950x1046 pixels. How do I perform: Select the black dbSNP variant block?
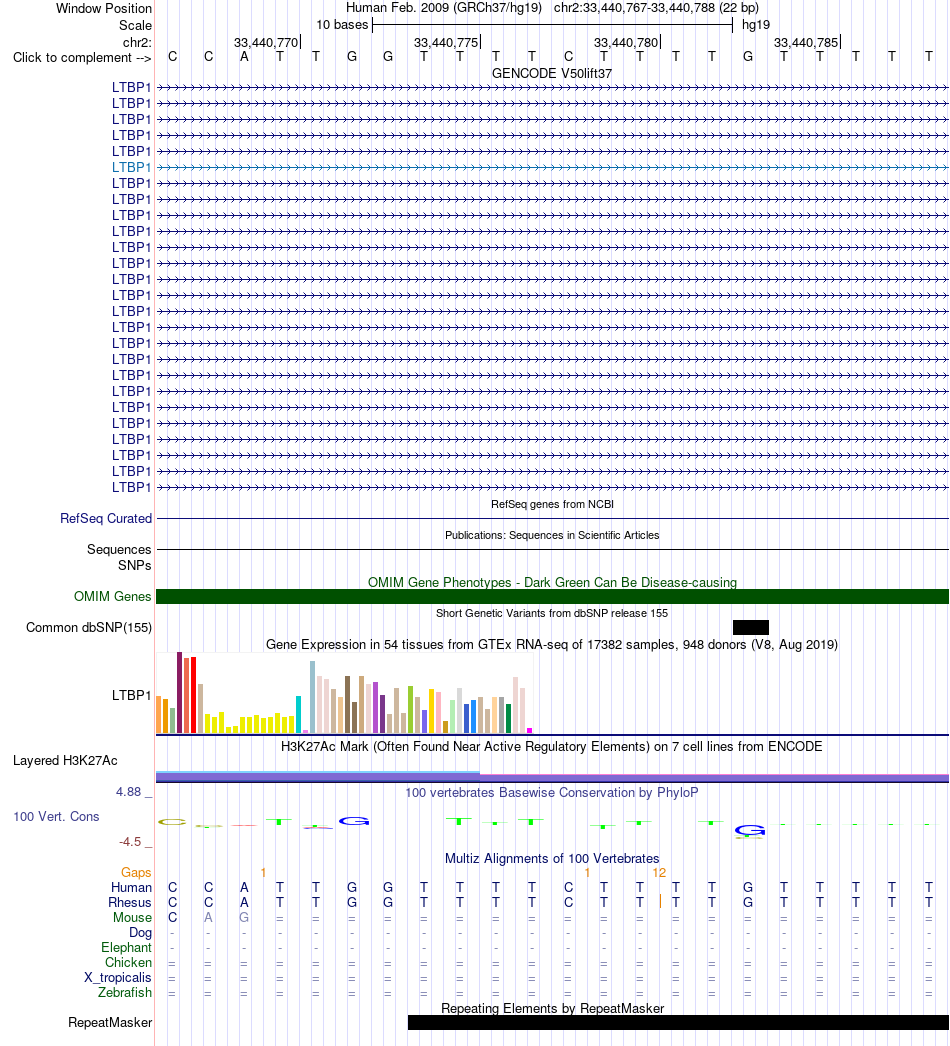click(x=751, y=627)
